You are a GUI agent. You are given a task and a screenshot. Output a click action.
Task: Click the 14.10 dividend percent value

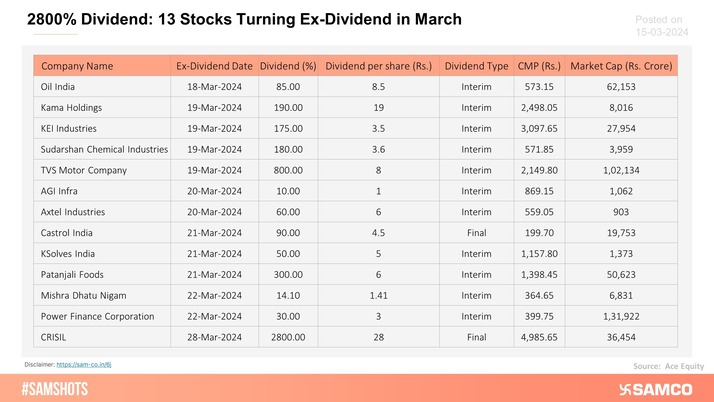288,295
